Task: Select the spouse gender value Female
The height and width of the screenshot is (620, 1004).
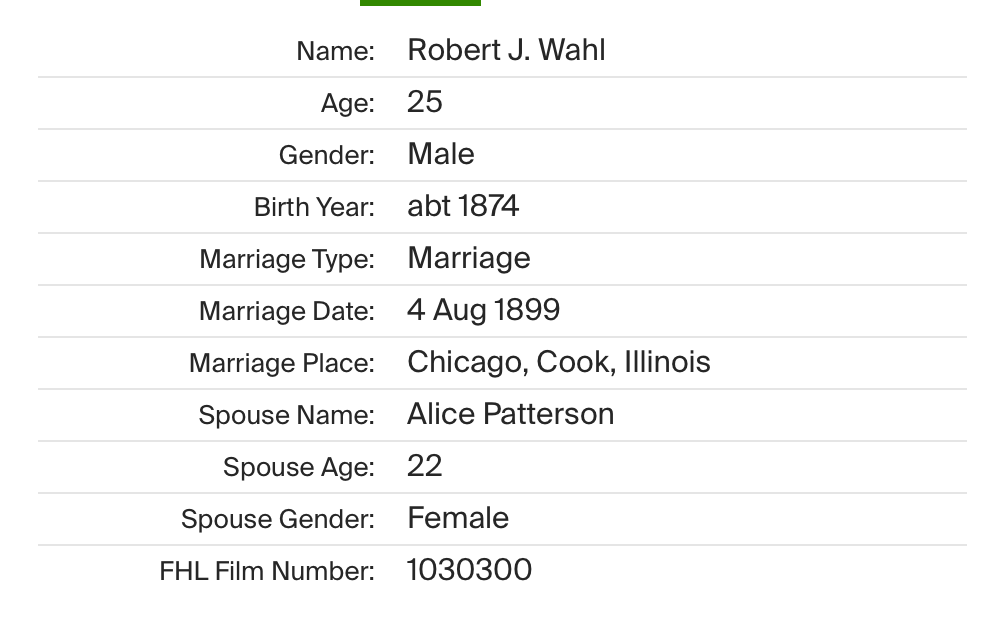Action: (458, 518)
